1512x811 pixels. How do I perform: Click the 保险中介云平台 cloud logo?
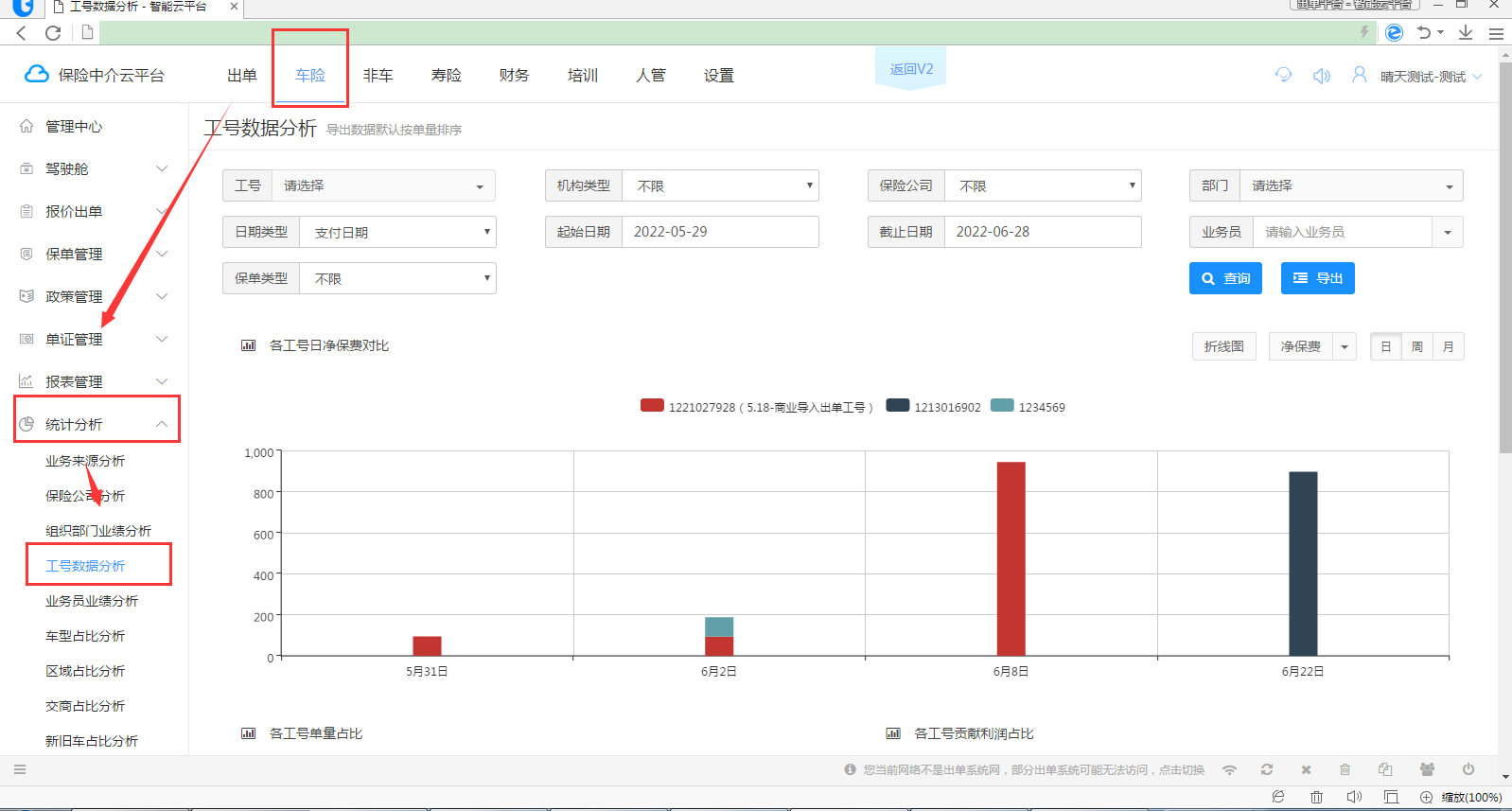coord(37,74)
